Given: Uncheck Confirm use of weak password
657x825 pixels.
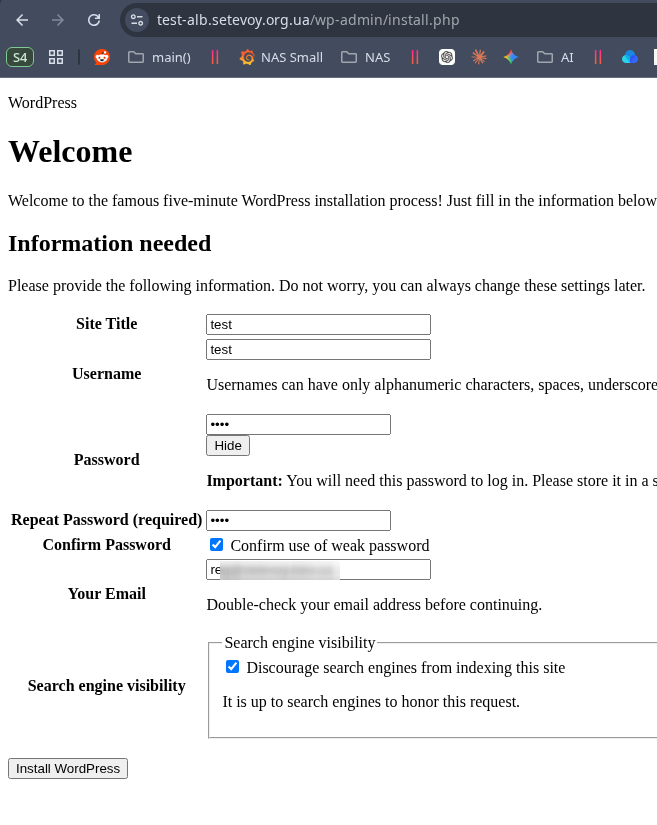Looking at the screenshot, I should tap(217, 545).
